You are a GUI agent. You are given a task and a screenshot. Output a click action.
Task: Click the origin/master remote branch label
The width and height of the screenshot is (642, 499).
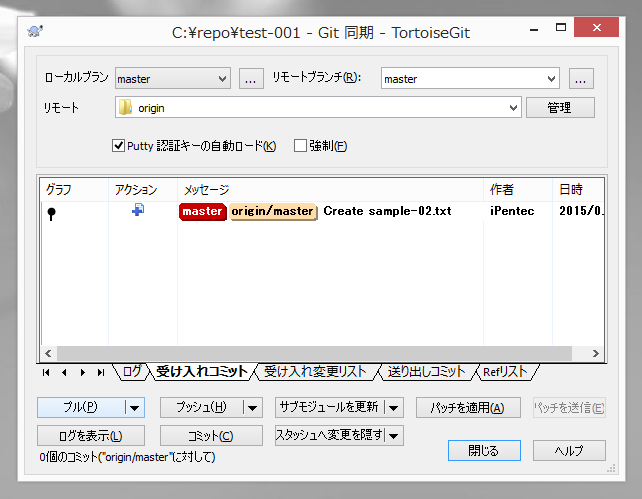pyautogui.click(x=273, y=212)
